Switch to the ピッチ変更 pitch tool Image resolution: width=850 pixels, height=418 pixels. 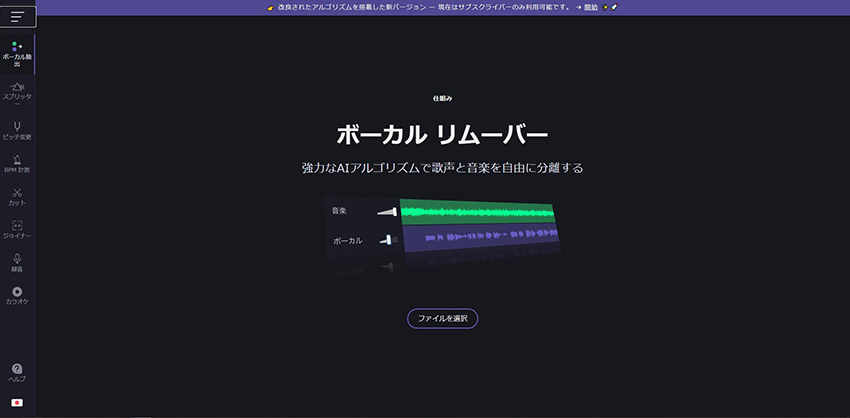click(x=17, y=130)
